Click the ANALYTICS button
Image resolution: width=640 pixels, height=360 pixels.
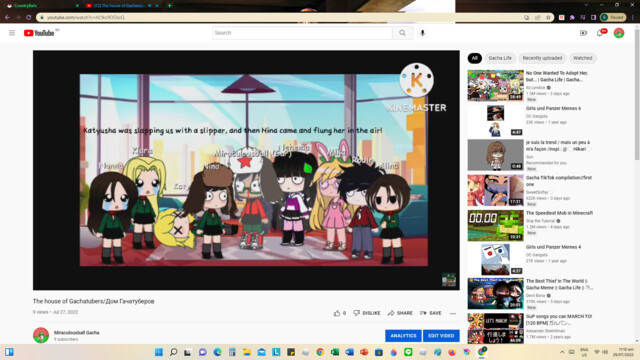pos(403,336)
